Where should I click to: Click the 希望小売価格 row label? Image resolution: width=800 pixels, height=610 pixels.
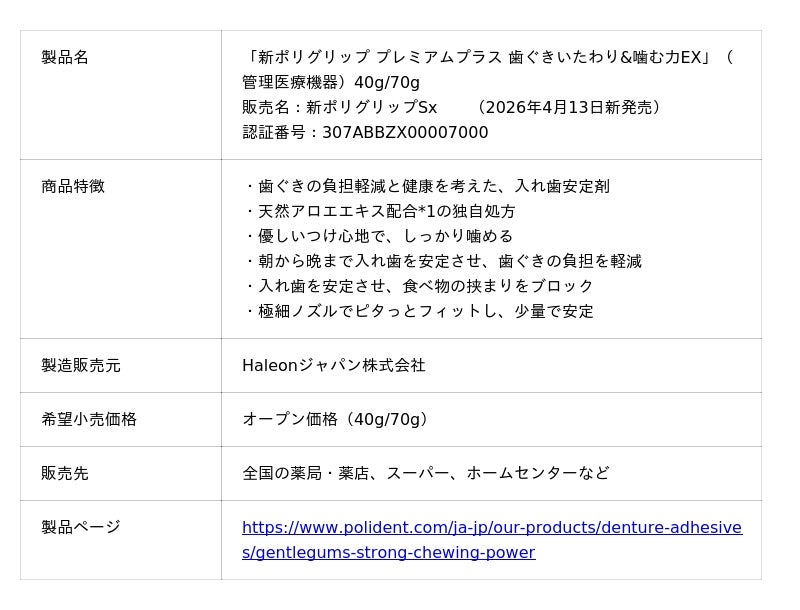pos(89,420)
